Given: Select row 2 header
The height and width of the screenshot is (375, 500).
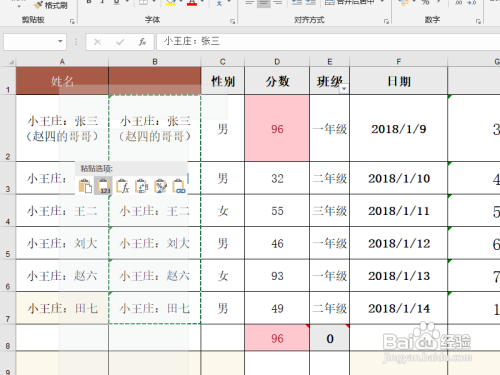Looking at the screenshot, I should tap(8, 128).
